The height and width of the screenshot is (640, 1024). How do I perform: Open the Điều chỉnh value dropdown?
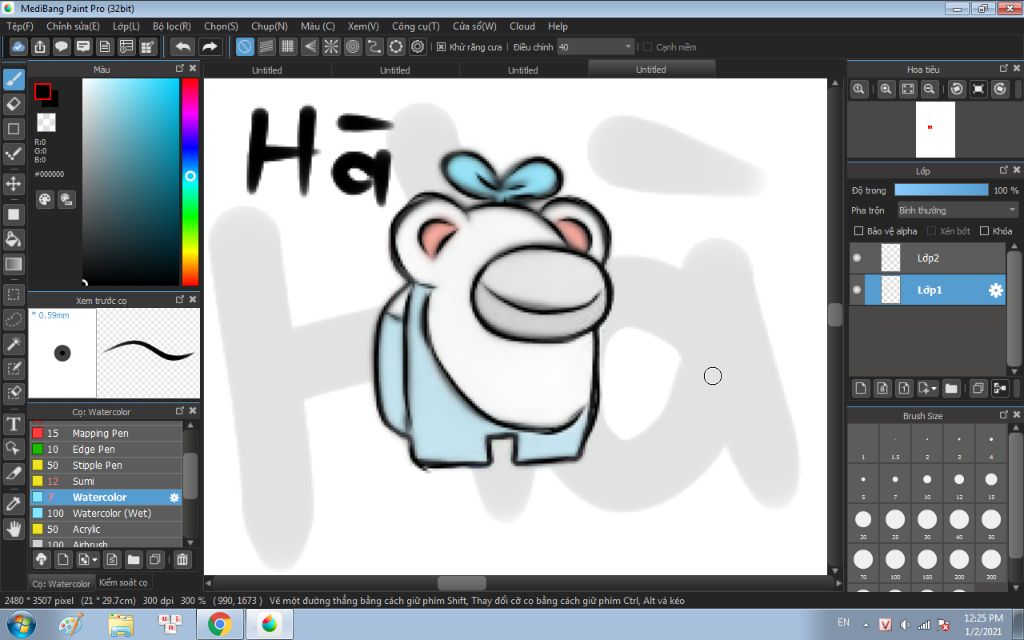point(596,47)
